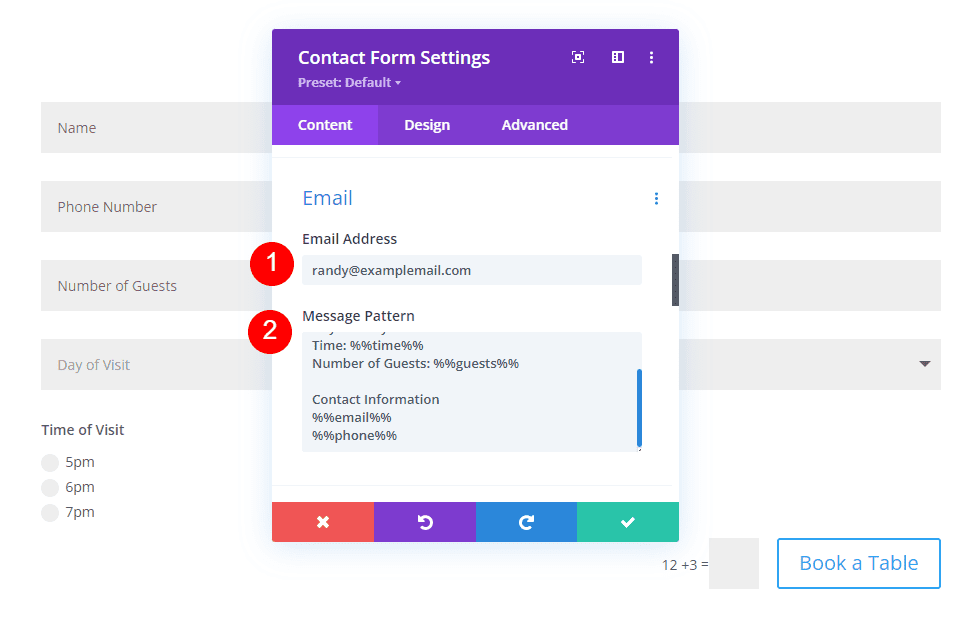Image resolution: width=960 pixels, height=623 pixels.
Task: Switch to the Design tab
Action: pos(427,124)
